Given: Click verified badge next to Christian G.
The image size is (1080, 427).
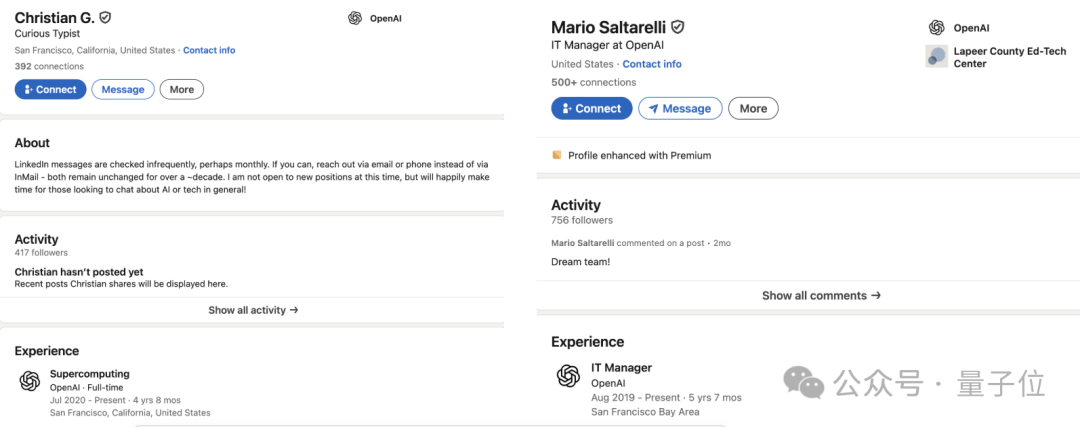Looking at the screenshot, I should 105,18.
